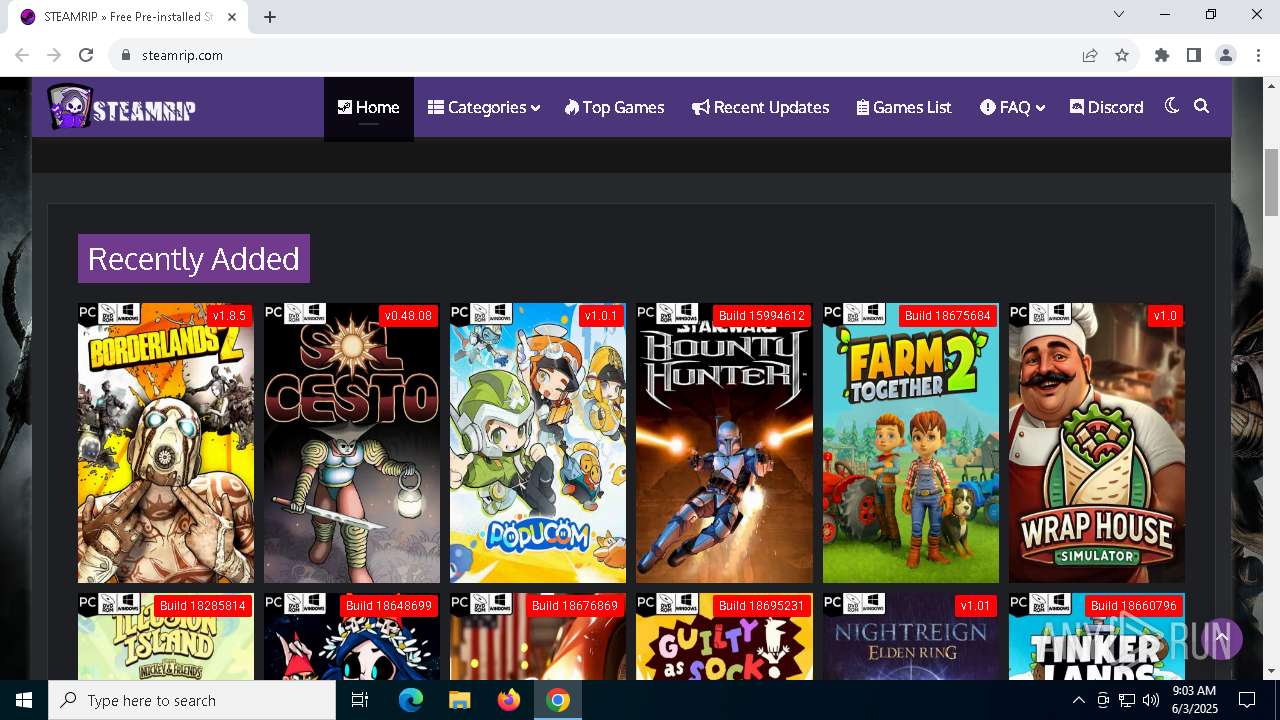1280x720 pixels.
Task: Click the share page icon in address bar
Action: click(1090, 55)
